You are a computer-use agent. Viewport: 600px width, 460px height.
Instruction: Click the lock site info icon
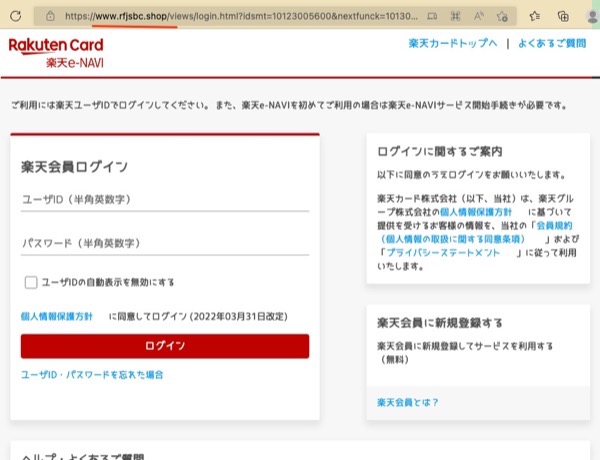(50, 16)
